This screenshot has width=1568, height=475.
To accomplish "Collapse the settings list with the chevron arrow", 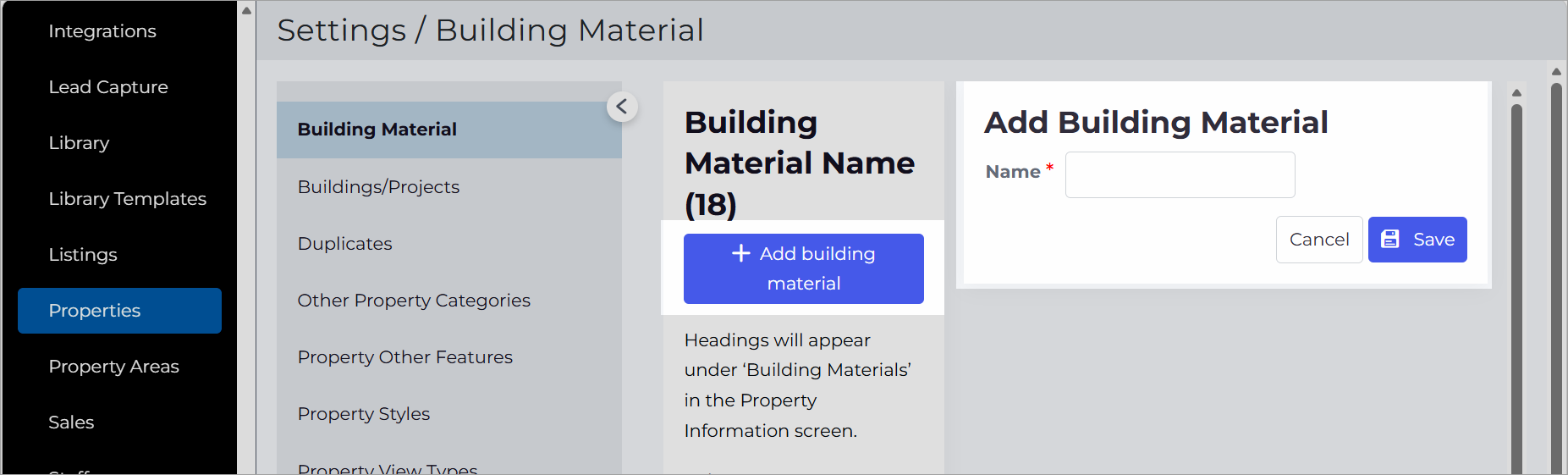I will coord(622,107).
